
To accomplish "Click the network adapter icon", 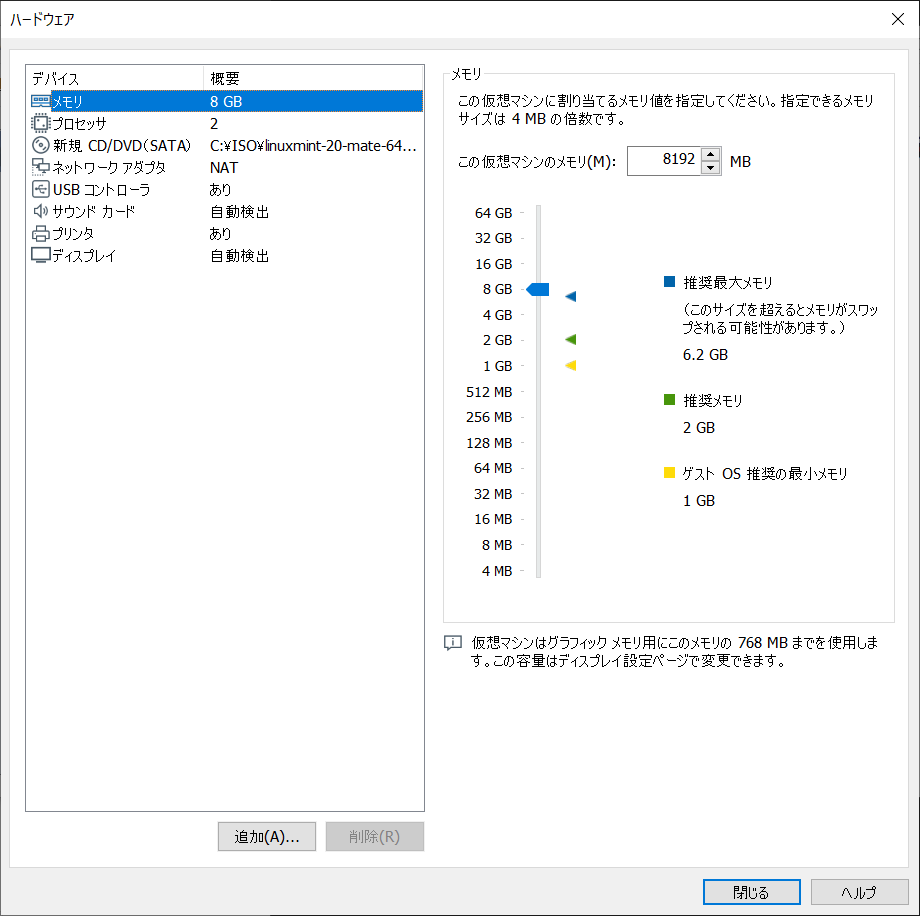I will (40, 167).
